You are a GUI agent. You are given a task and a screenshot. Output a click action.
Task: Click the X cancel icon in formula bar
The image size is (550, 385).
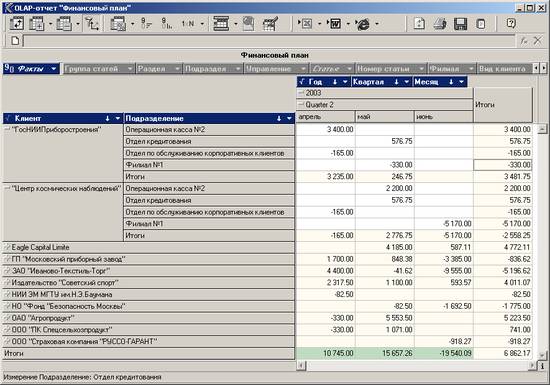click(x=537, y=41)
